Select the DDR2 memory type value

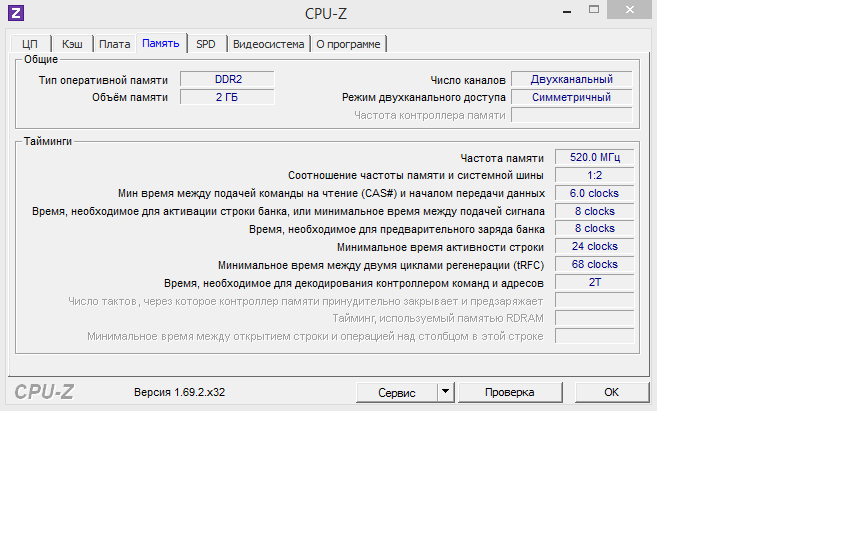(x=228, y=79)
